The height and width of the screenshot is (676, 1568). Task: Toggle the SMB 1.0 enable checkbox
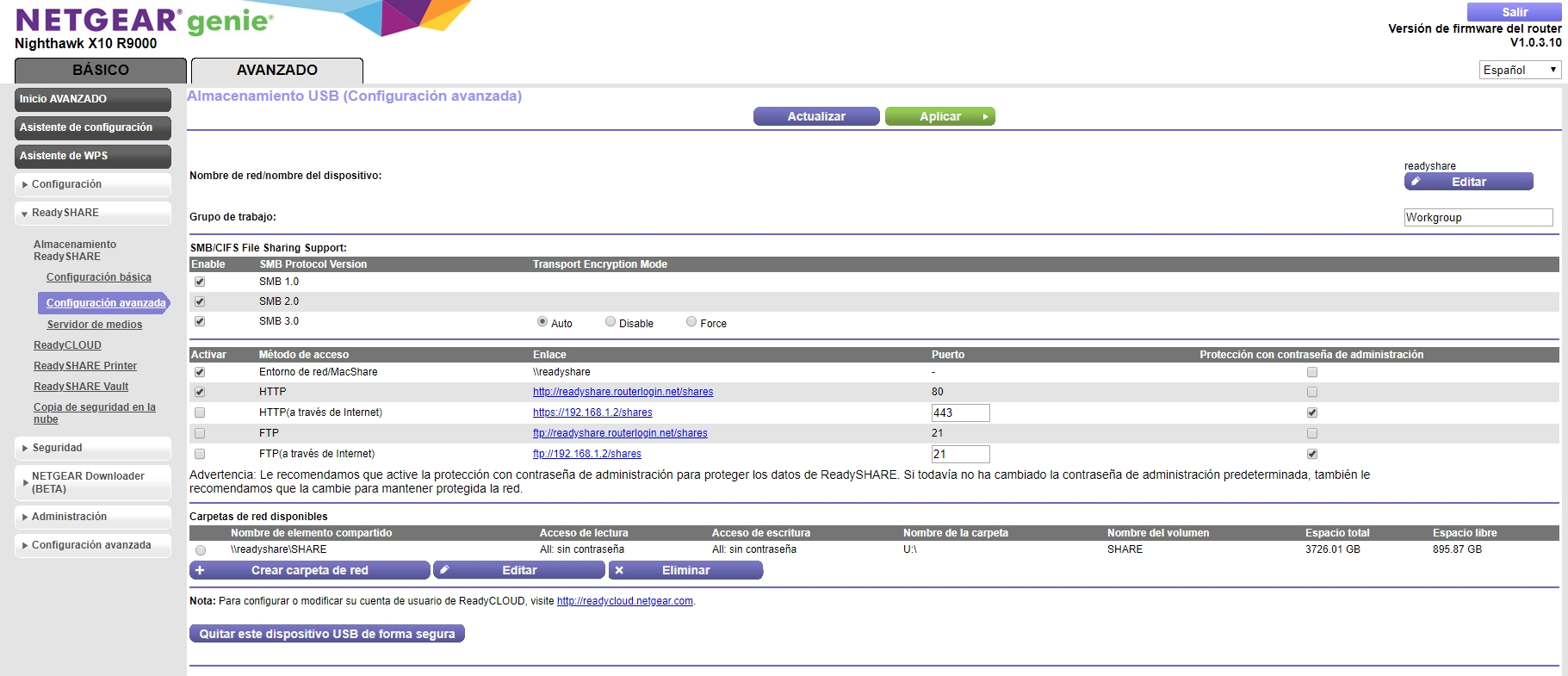(200, 282)
